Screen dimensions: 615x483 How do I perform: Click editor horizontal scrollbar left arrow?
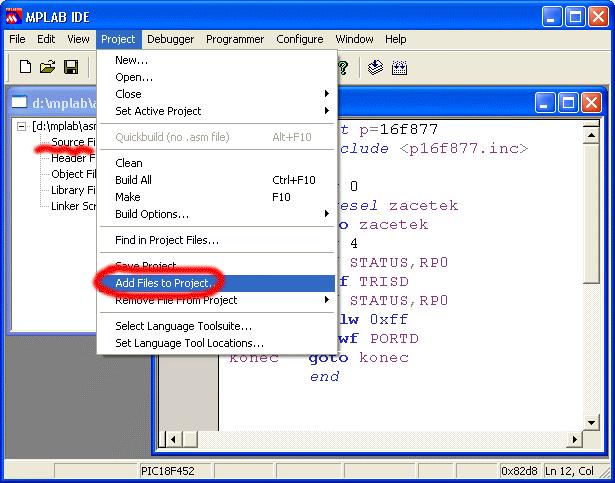click(x=173, y=439)
